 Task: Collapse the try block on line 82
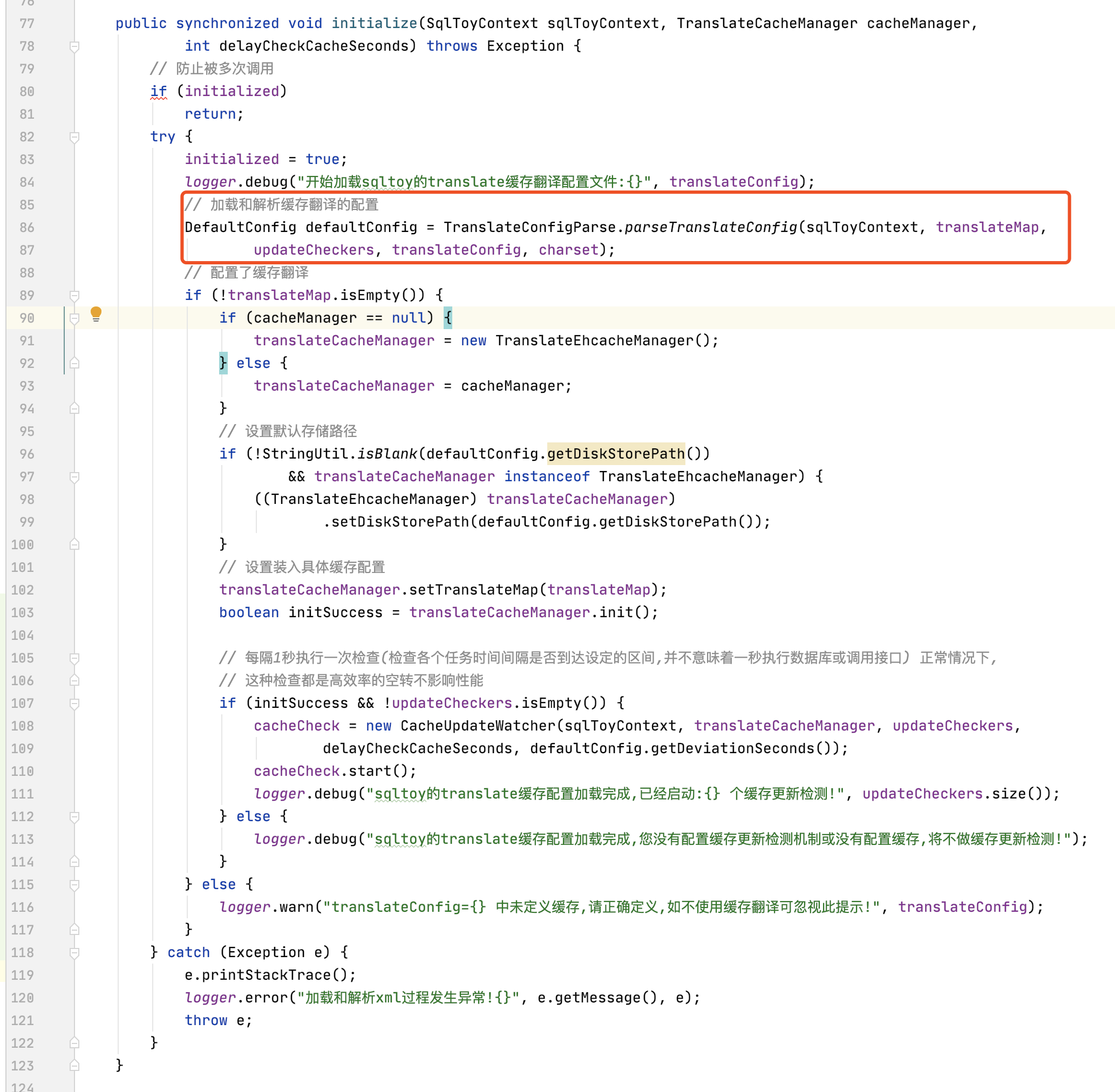pyautogui.click(x=74, y=137)
